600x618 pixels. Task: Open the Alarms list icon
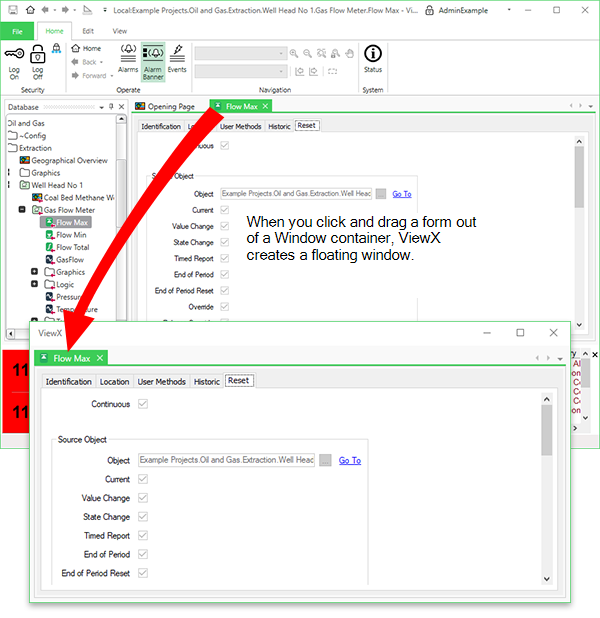128,53
